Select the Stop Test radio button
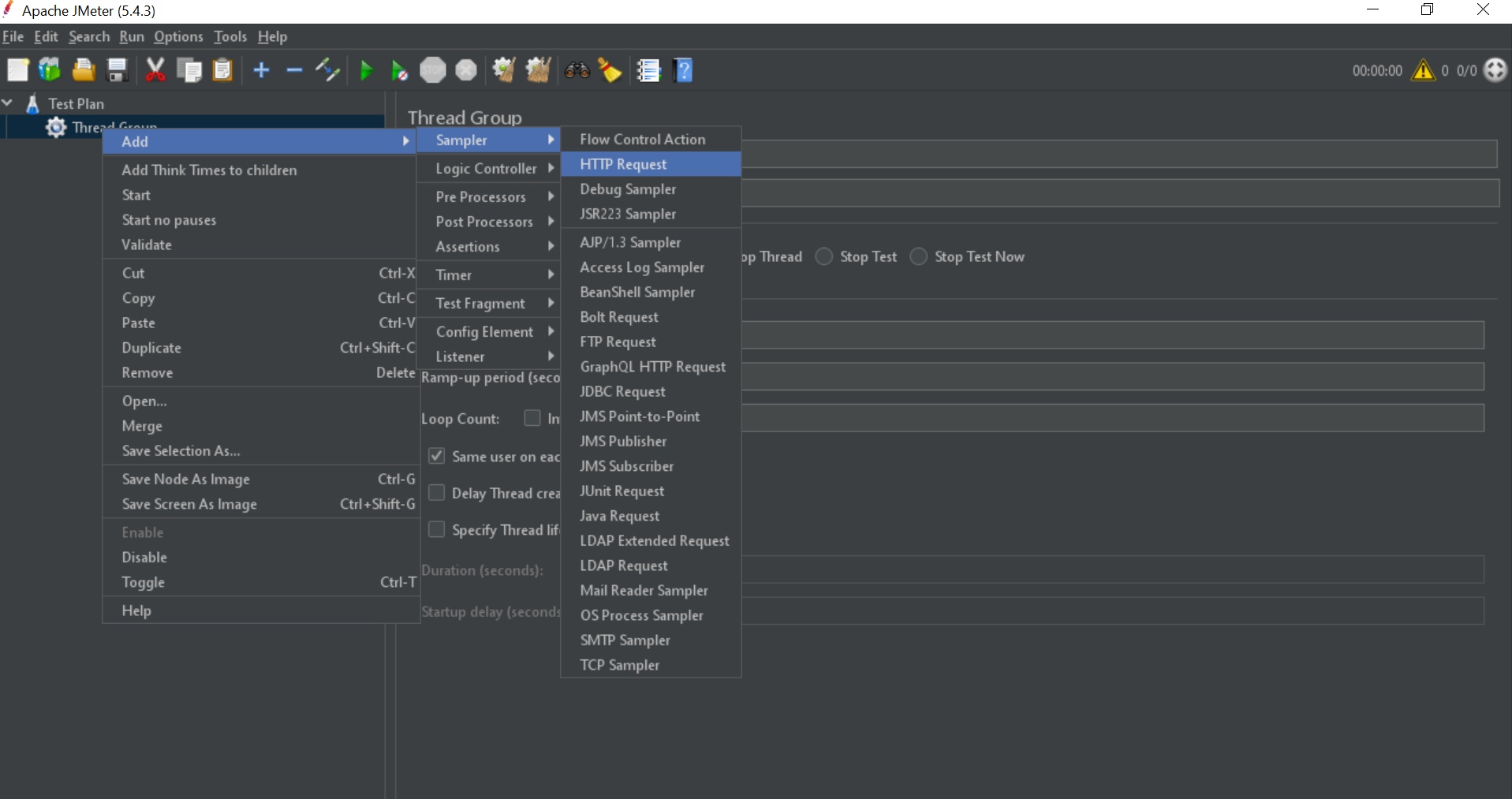The image size is (1512, 799). coord(824,256)
